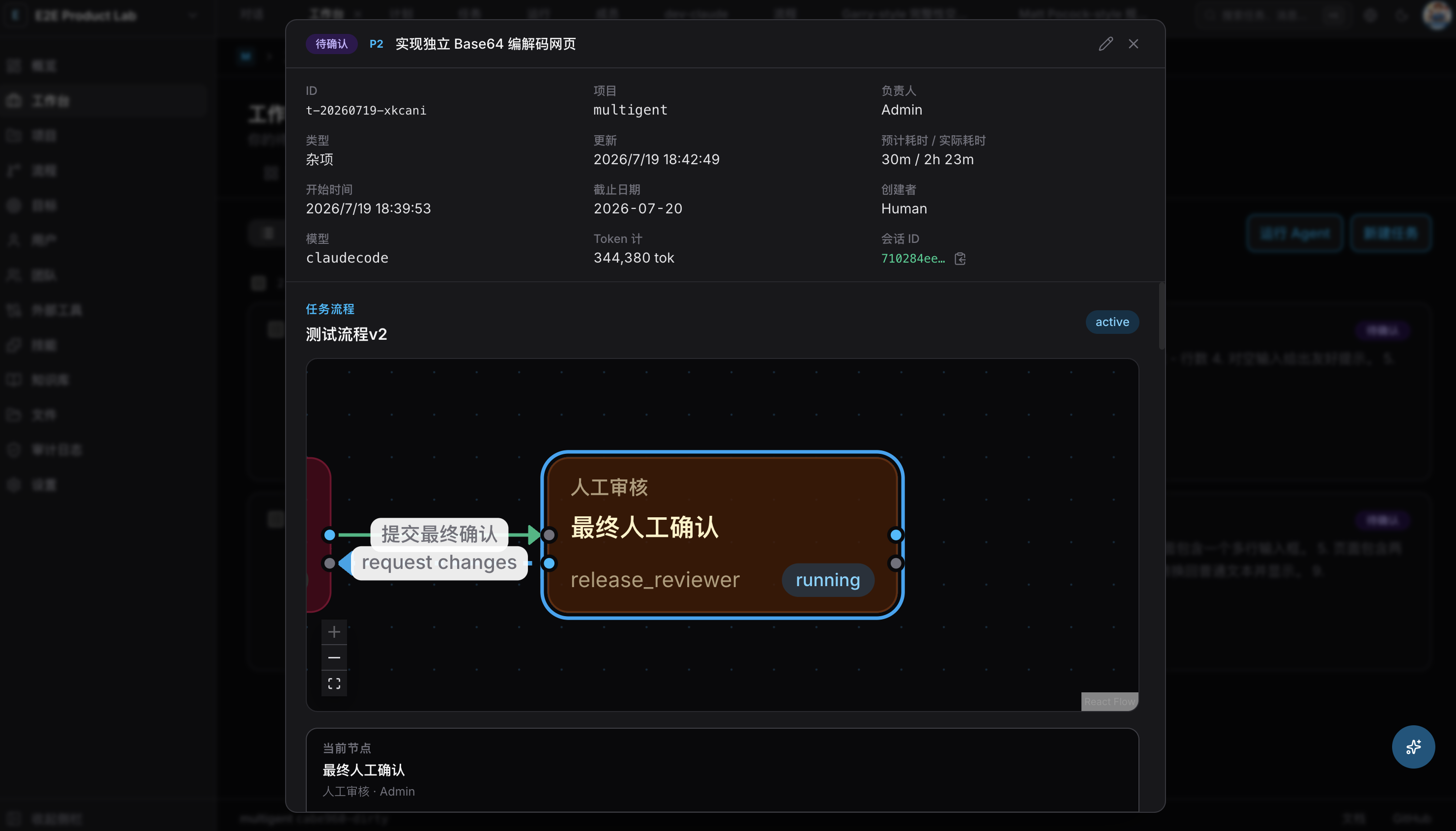Click the token count 344,380 tok
Screen dimensions: 1456x831
tap(634, 258)
